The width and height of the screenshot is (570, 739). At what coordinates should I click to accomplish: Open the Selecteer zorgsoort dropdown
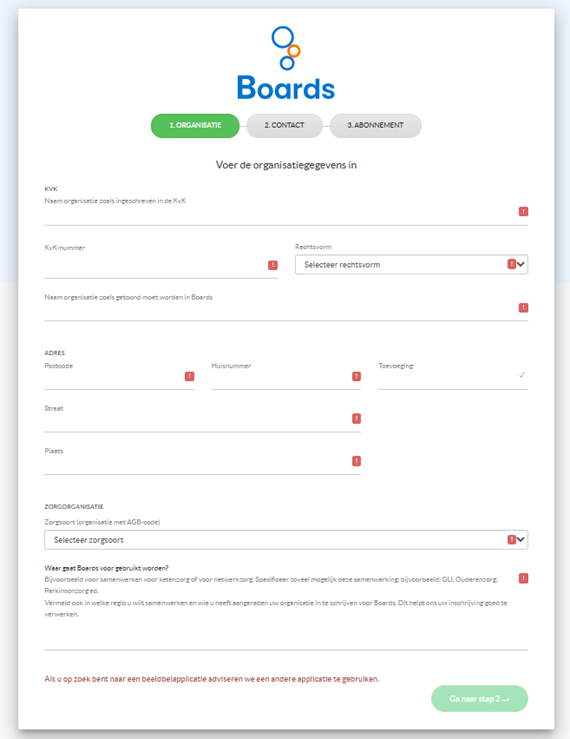point(286,540)
